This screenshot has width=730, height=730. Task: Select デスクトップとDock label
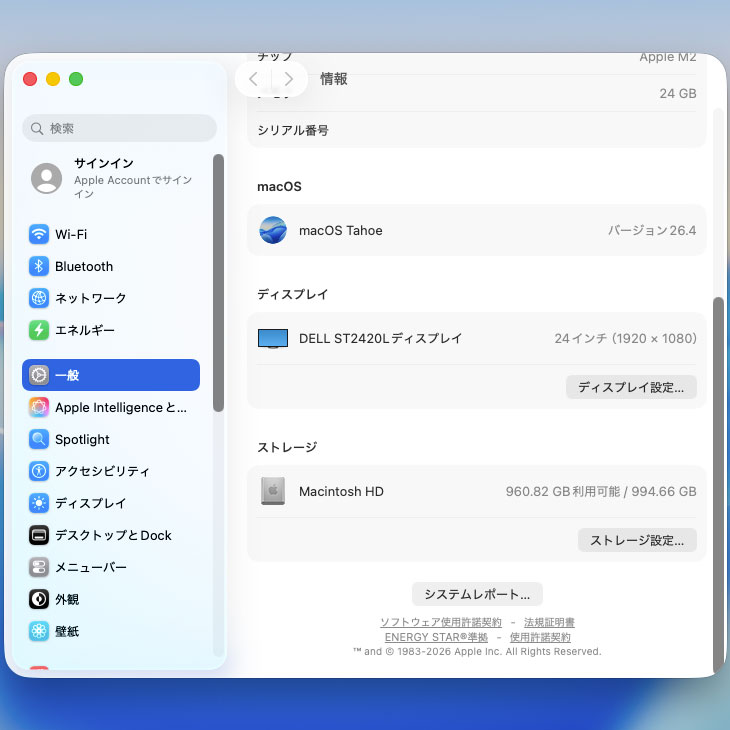click(113, 535)
